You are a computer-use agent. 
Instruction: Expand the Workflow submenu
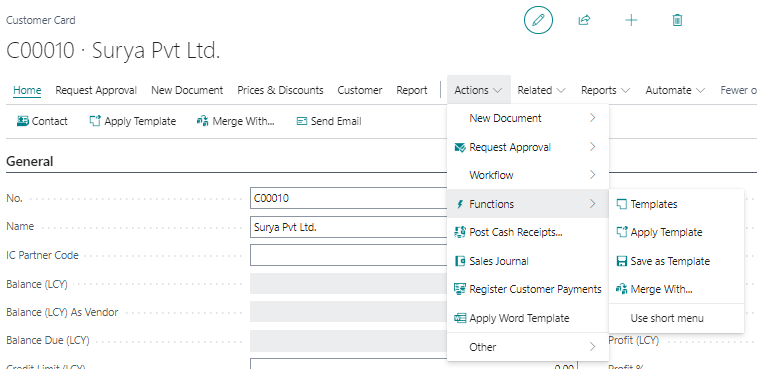(x=528, y=175)
